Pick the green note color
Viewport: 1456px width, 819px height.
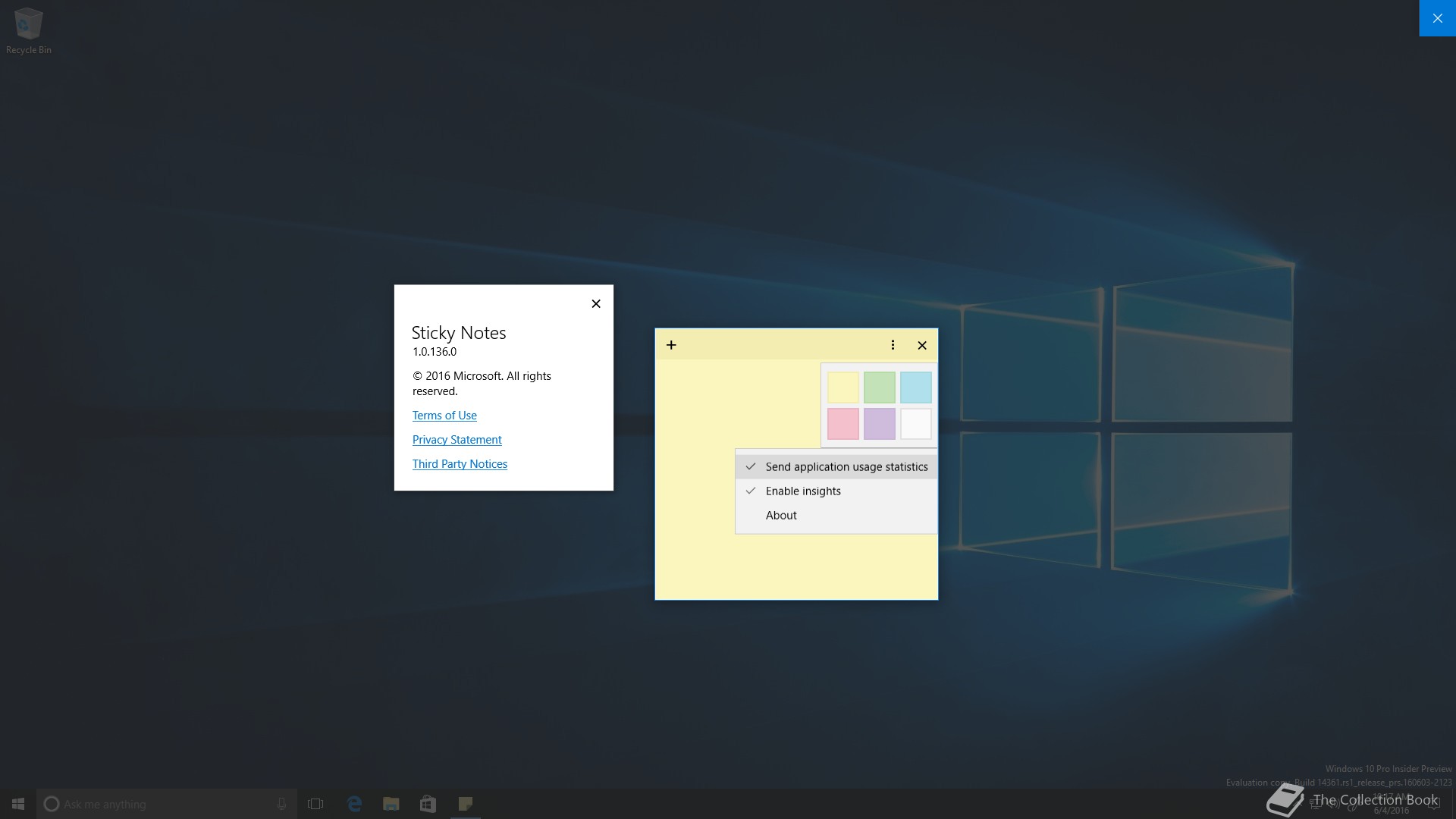(x=879, y=388)
